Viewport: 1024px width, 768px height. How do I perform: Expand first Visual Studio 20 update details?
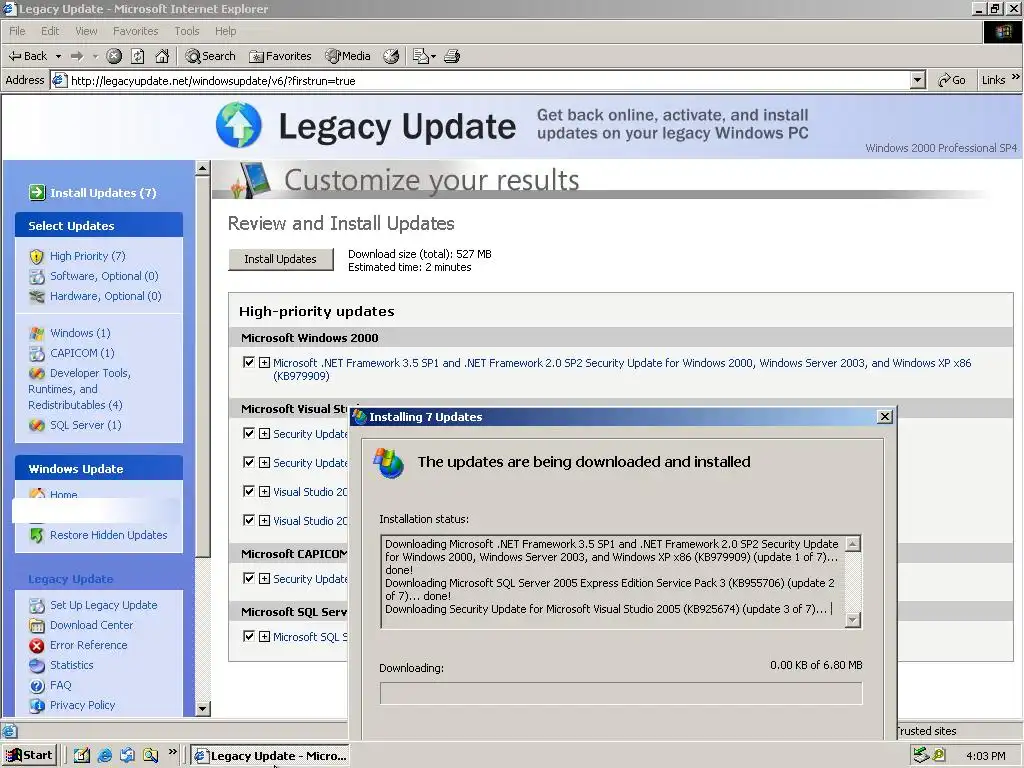(x=264, y=492)
